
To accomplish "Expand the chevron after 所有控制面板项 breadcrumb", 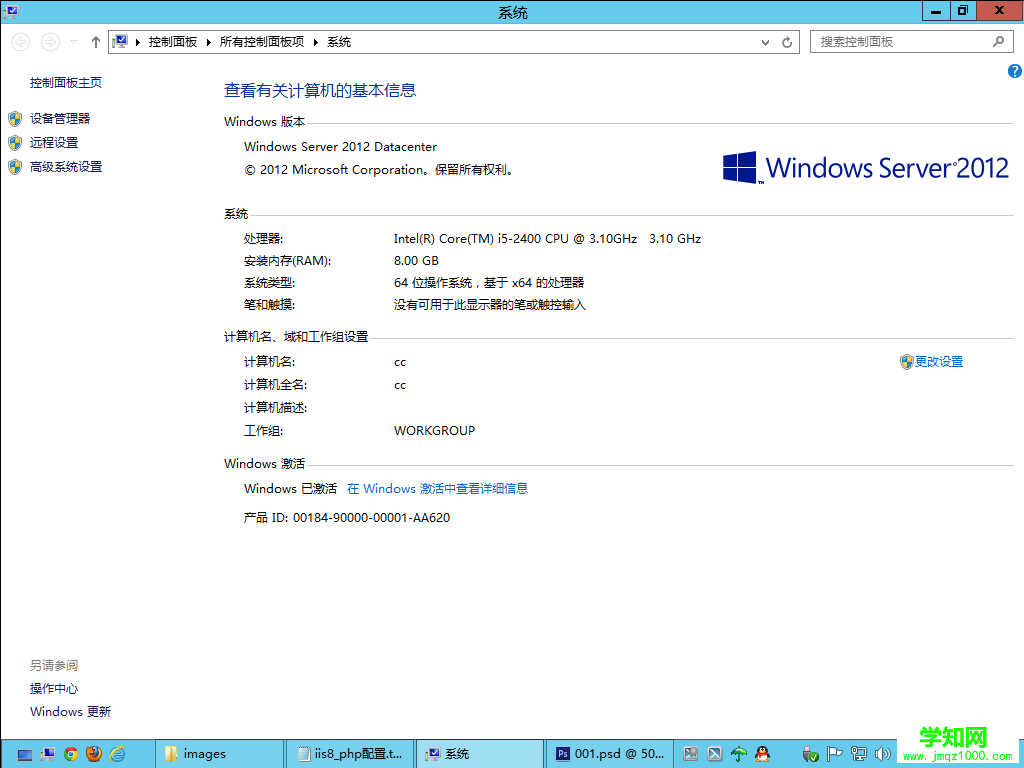I will [x=315, y=42].
